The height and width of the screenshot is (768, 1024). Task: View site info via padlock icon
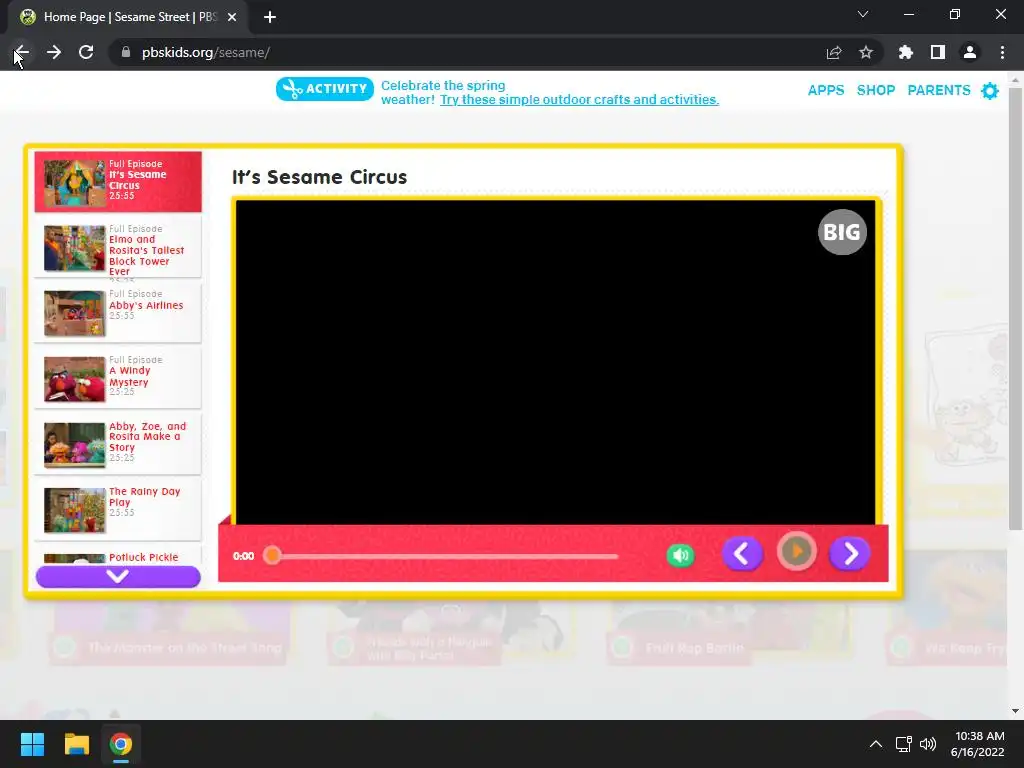[x=126, y=52]
